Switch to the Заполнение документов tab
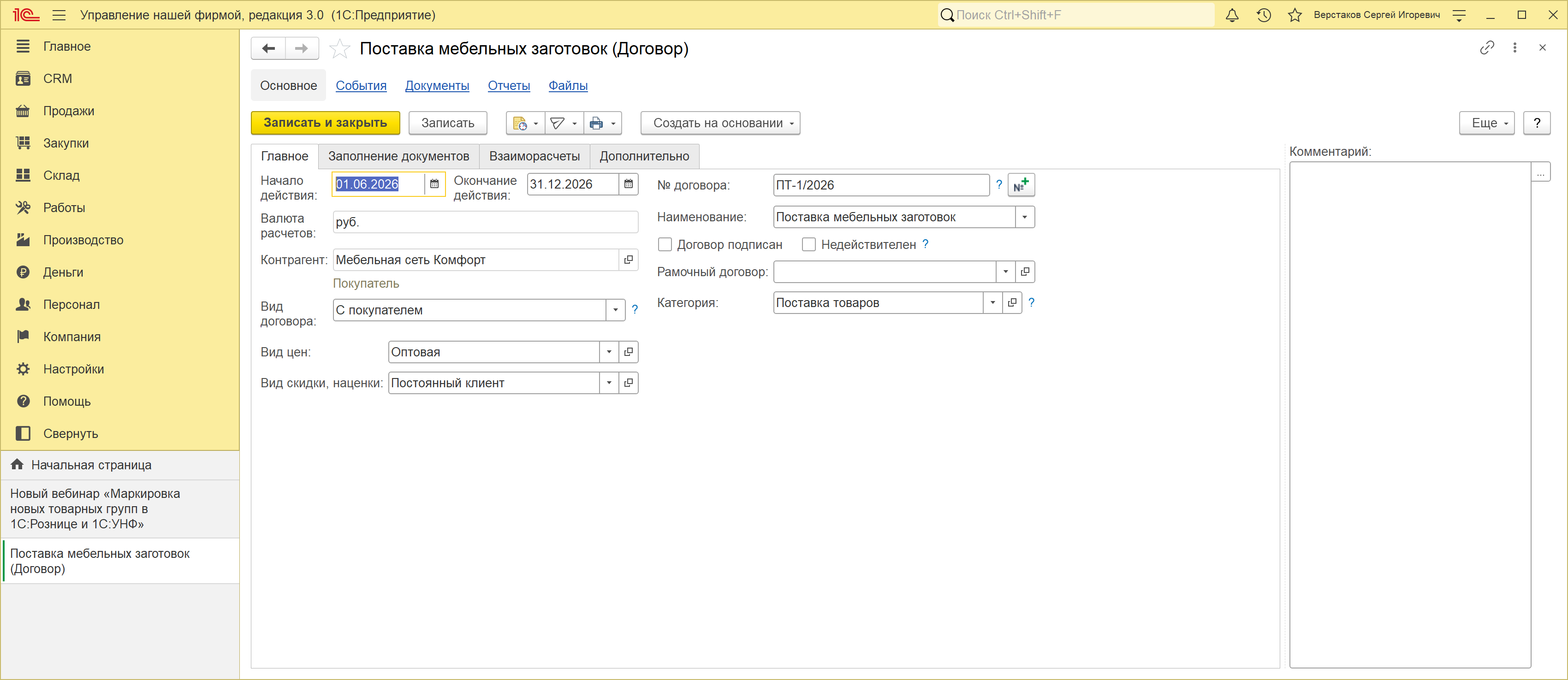 coord(399,156)
